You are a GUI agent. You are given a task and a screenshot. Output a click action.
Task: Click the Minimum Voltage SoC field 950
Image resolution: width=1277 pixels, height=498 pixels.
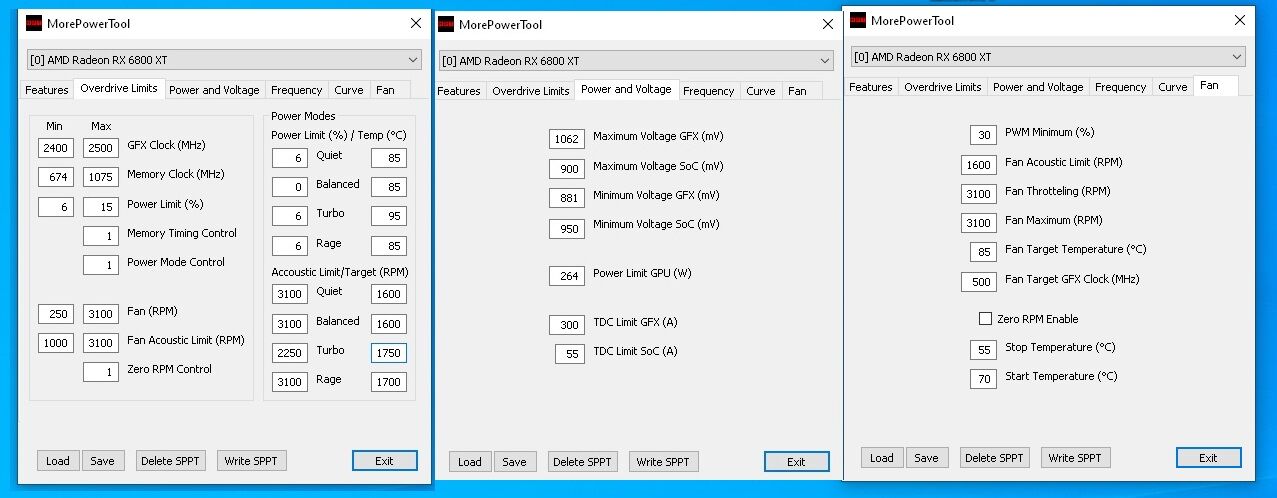click(x=567, y=228)
